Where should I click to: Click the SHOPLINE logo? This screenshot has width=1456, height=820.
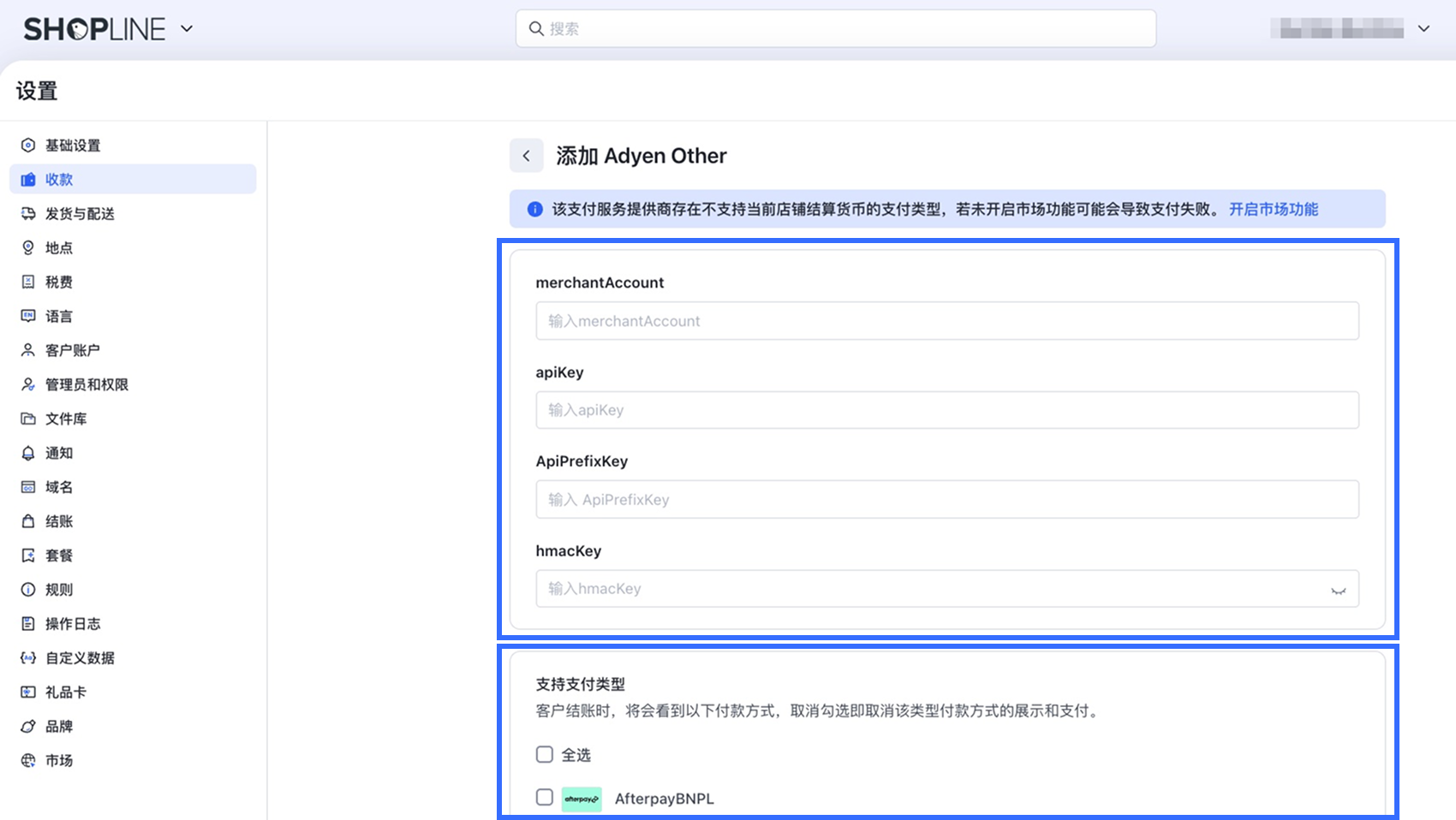pyautogui.click(x=94, y=29)
